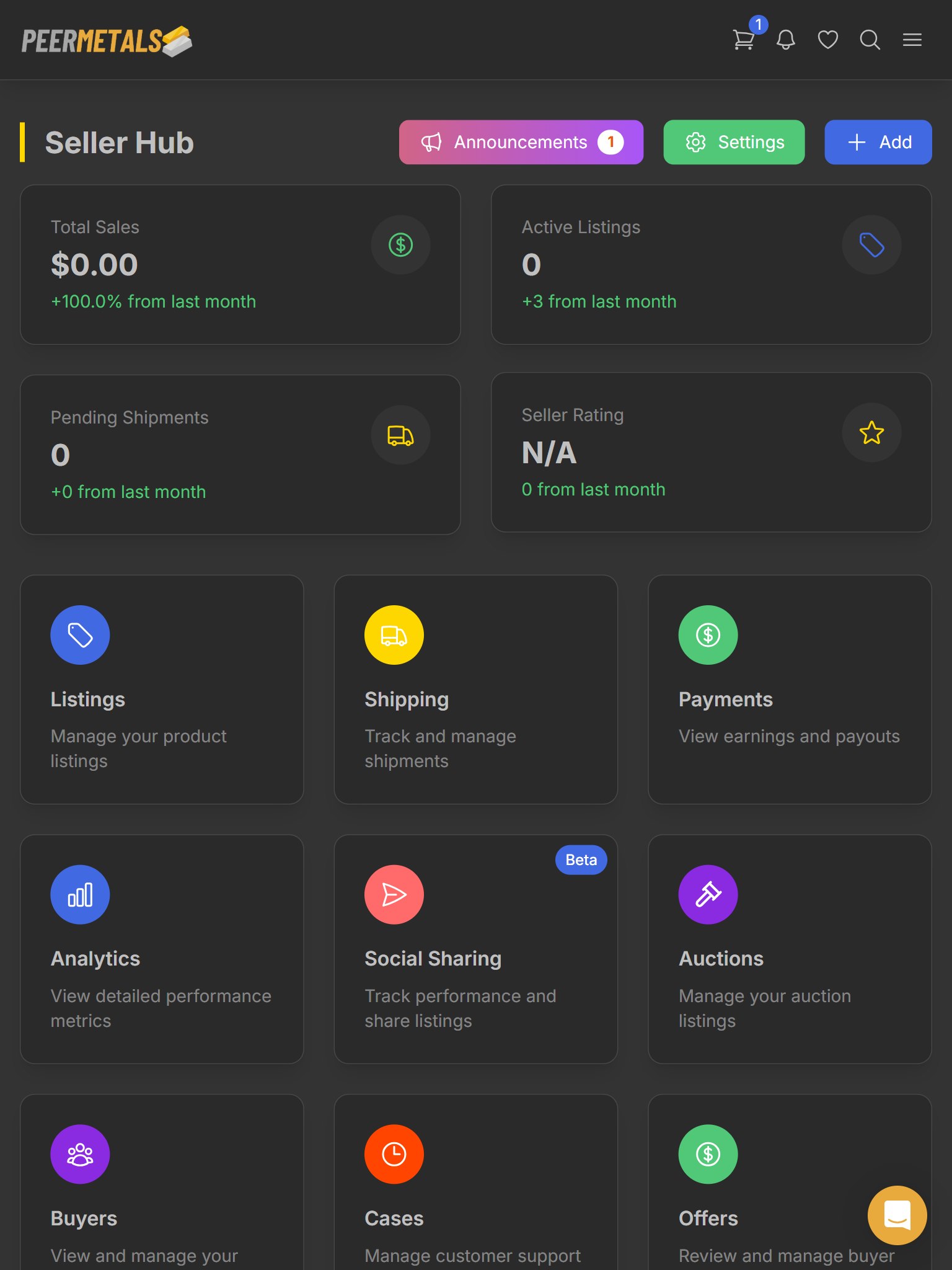952x1270 pixels.
Task: Open the Shipping management card
Action: 476,690
